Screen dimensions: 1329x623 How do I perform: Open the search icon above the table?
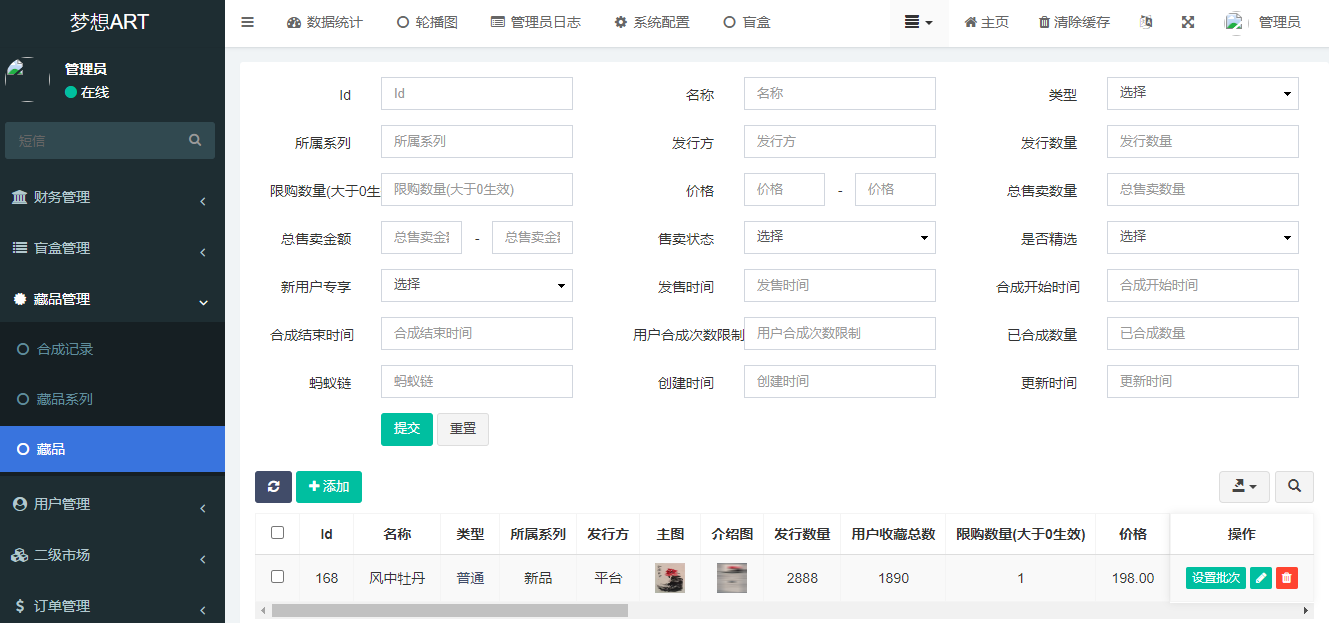1294,487
